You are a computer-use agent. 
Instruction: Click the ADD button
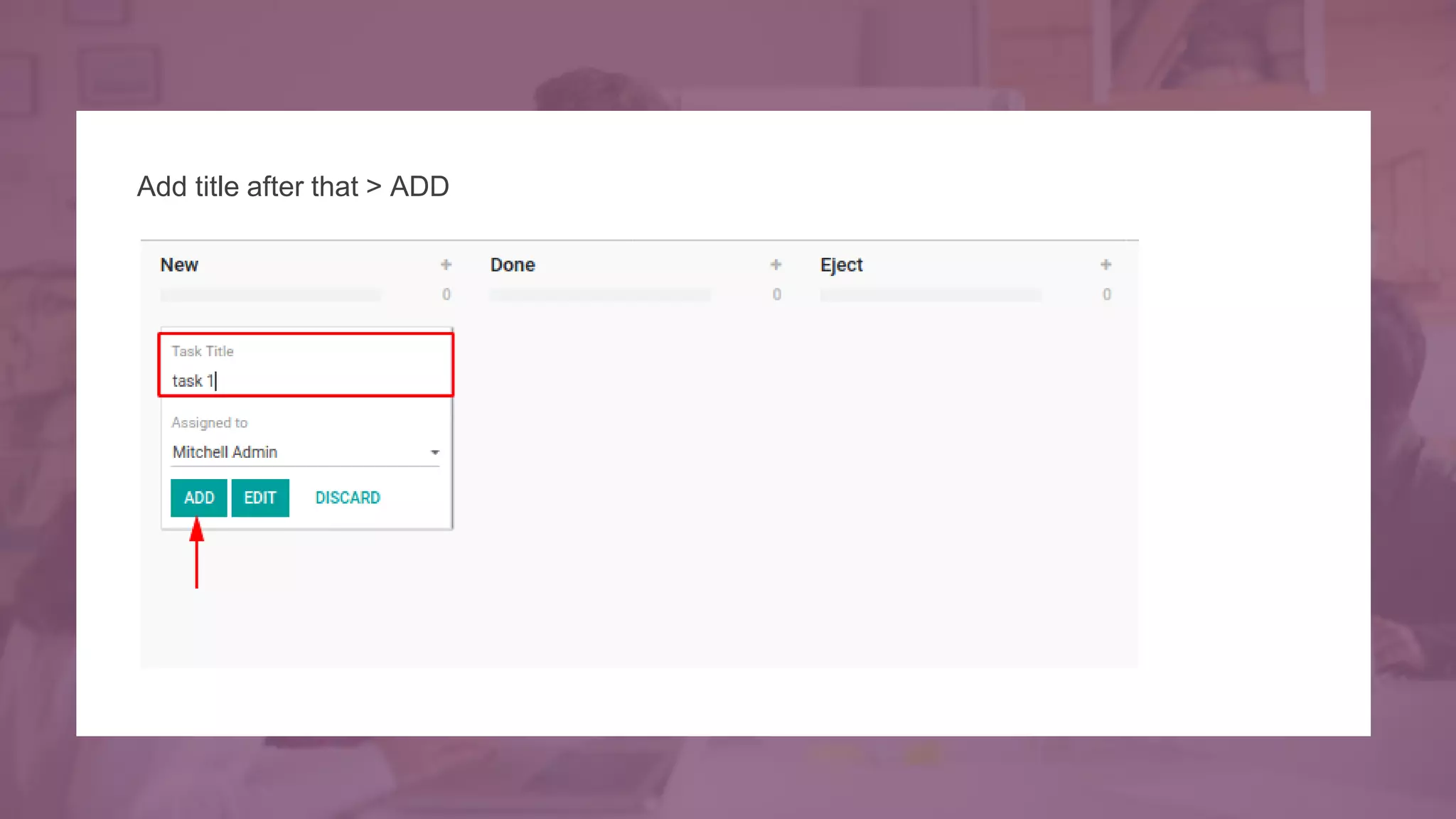pyautogui.click(x=198, y=498)
